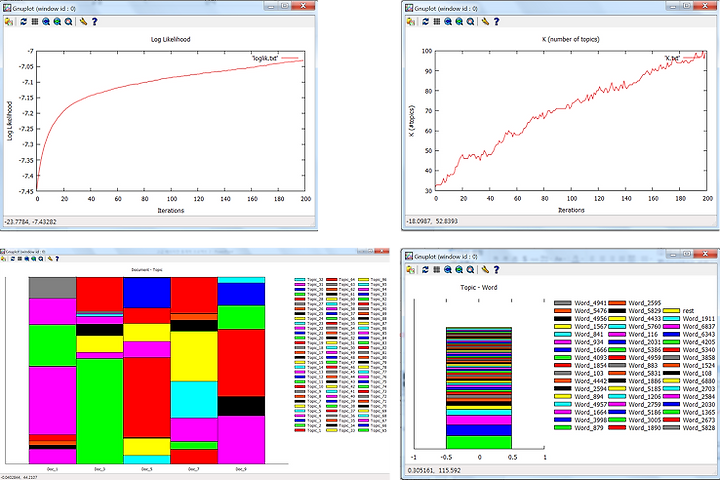Click the Word_5828 legend label
Image resolution: width=720 pixels, height=480 pixels.
(699, 428)
